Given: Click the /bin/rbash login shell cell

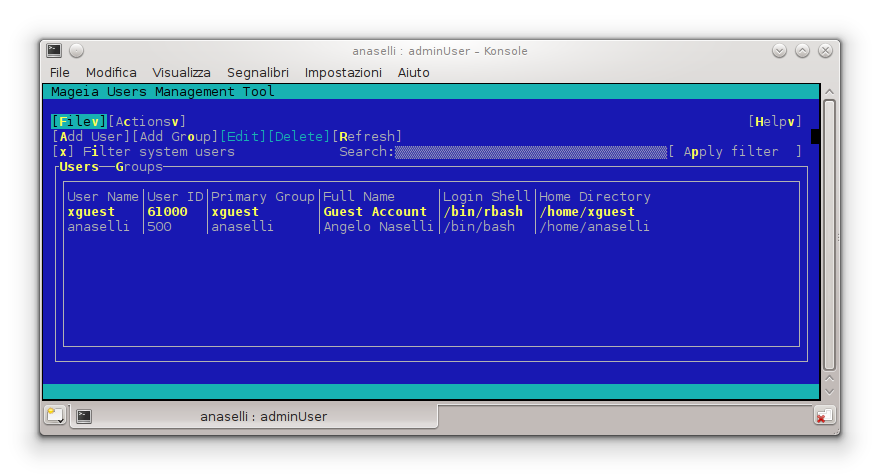Looking at the screenshot, I should click(483, 212).
